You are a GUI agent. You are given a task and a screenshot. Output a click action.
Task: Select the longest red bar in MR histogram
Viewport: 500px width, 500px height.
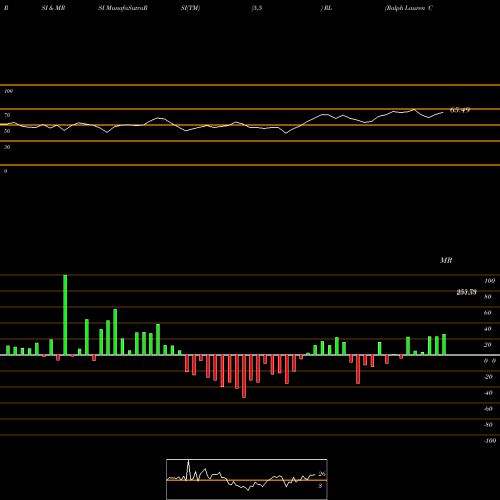[244, 376]
